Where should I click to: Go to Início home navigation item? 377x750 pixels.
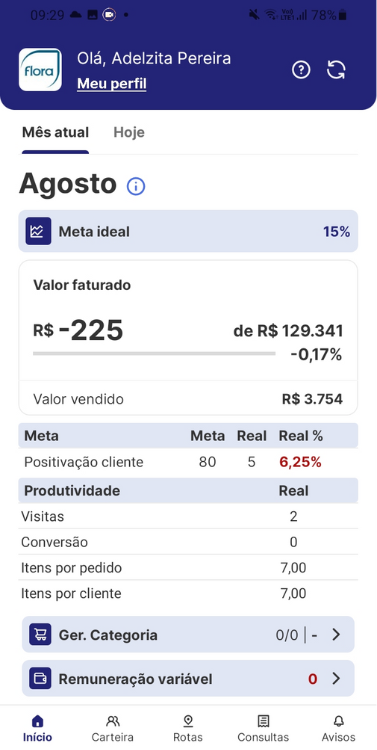click(x=37, y=728)
